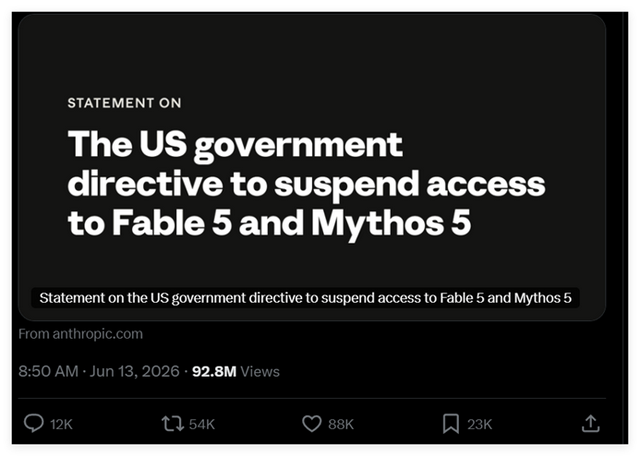Screen dimensions: 640x456
Task: Click the 8:50 AM timestamp
Action: click(48, 371)
